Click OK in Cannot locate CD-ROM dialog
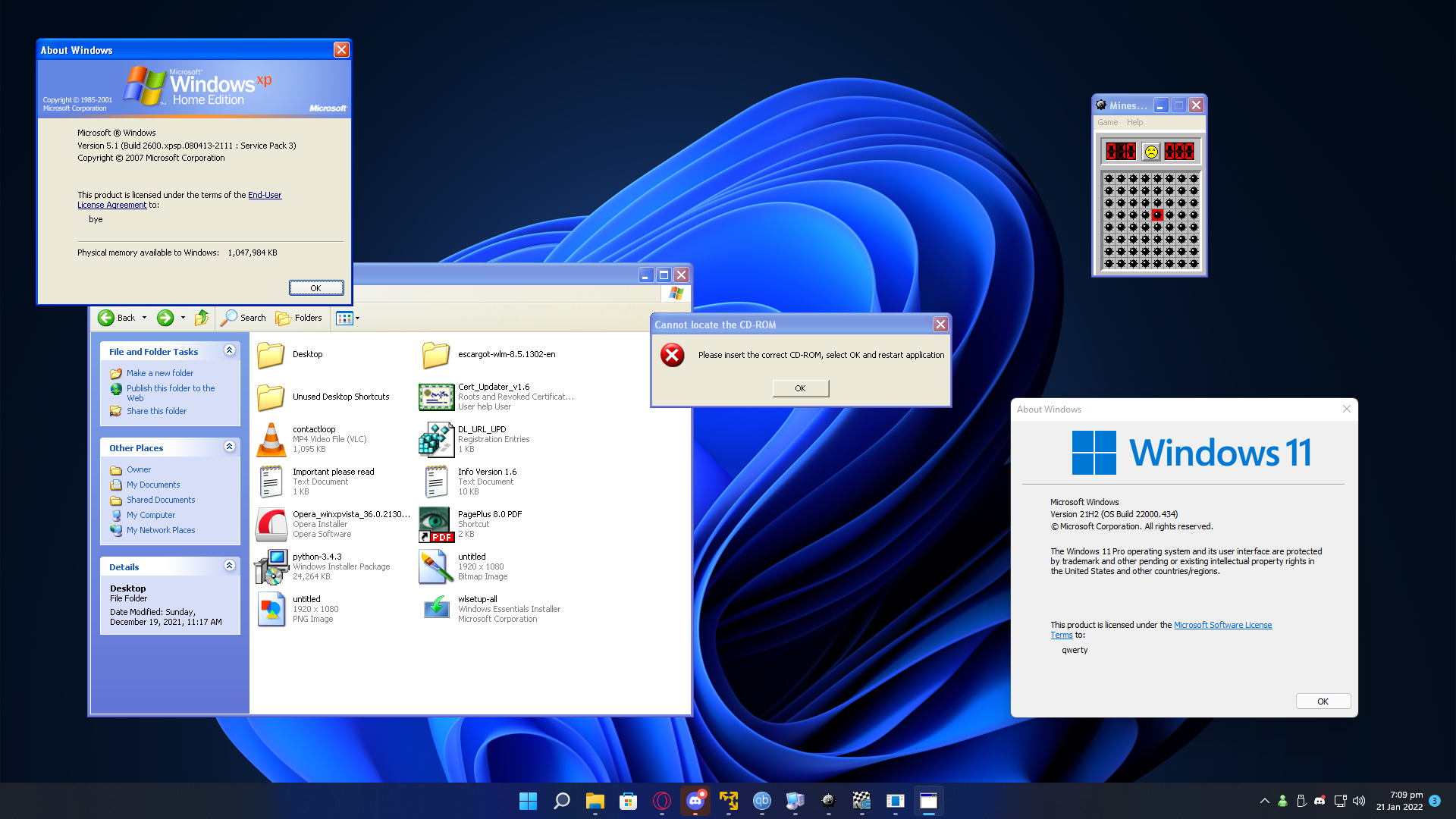This screenshot has width=1456, height=819. [801, 388]
